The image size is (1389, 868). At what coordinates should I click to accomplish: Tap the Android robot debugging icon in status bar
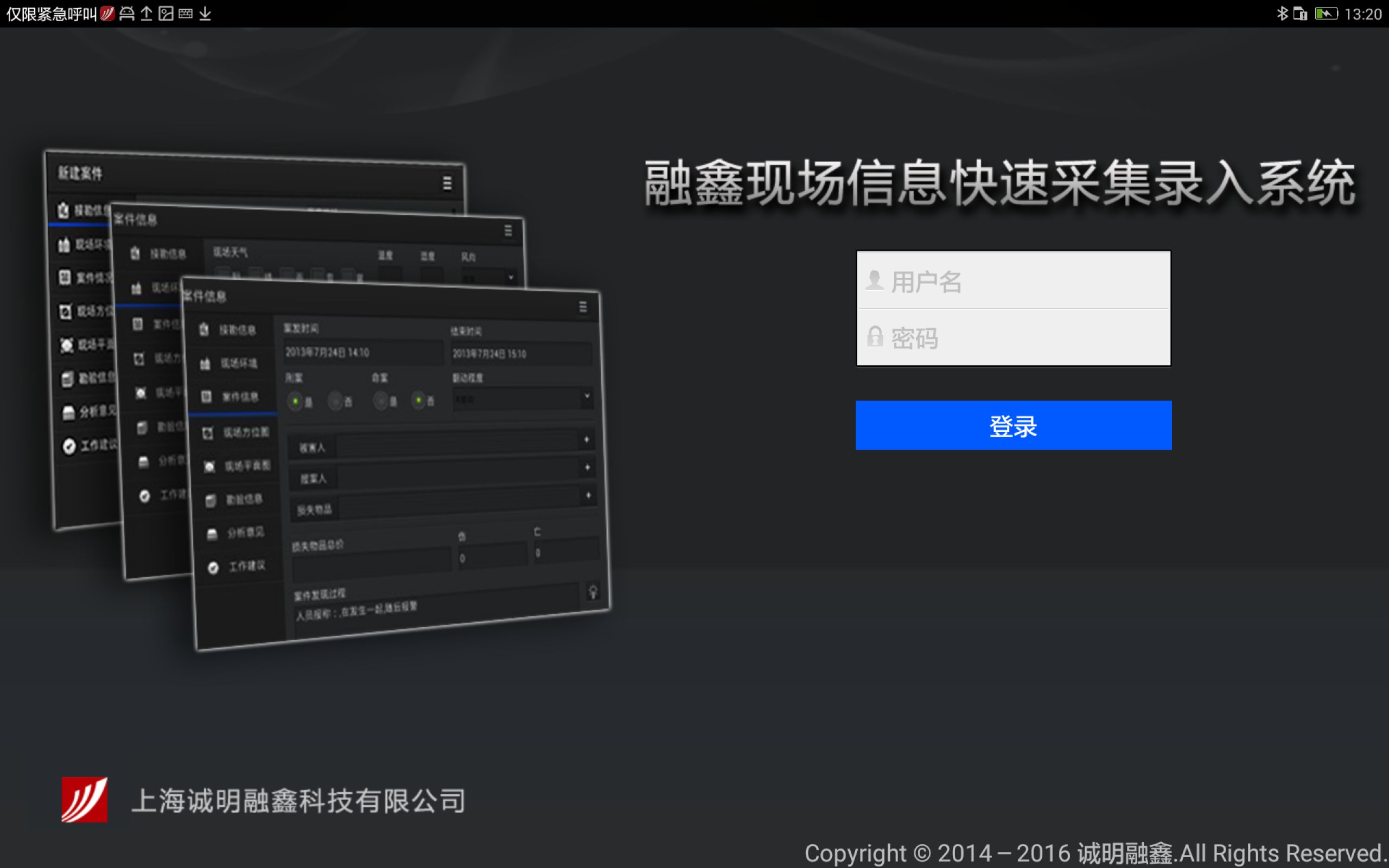(127, 14)
